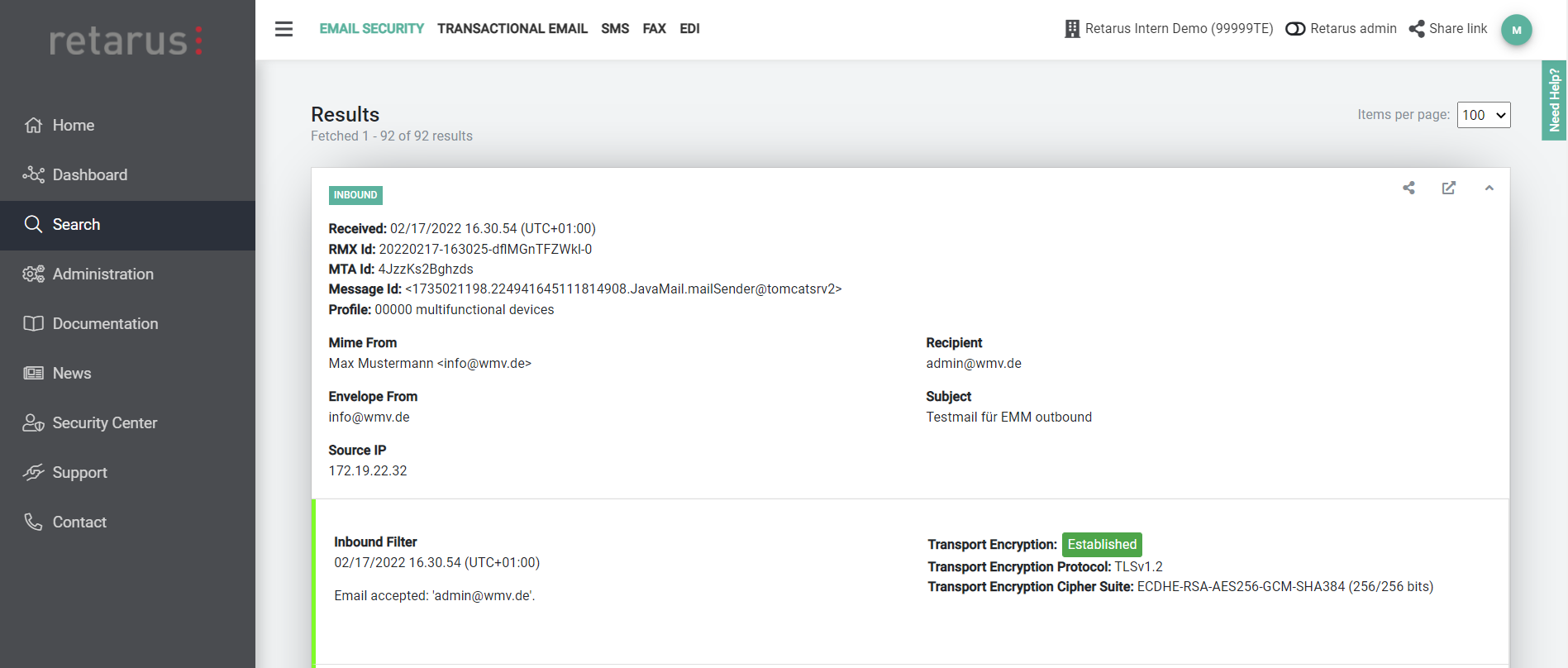This screenshot has height=668, width=1568.
Task: Click the Received timestamp 02/17/2022 16.30.54
Action: click(493, 229)
